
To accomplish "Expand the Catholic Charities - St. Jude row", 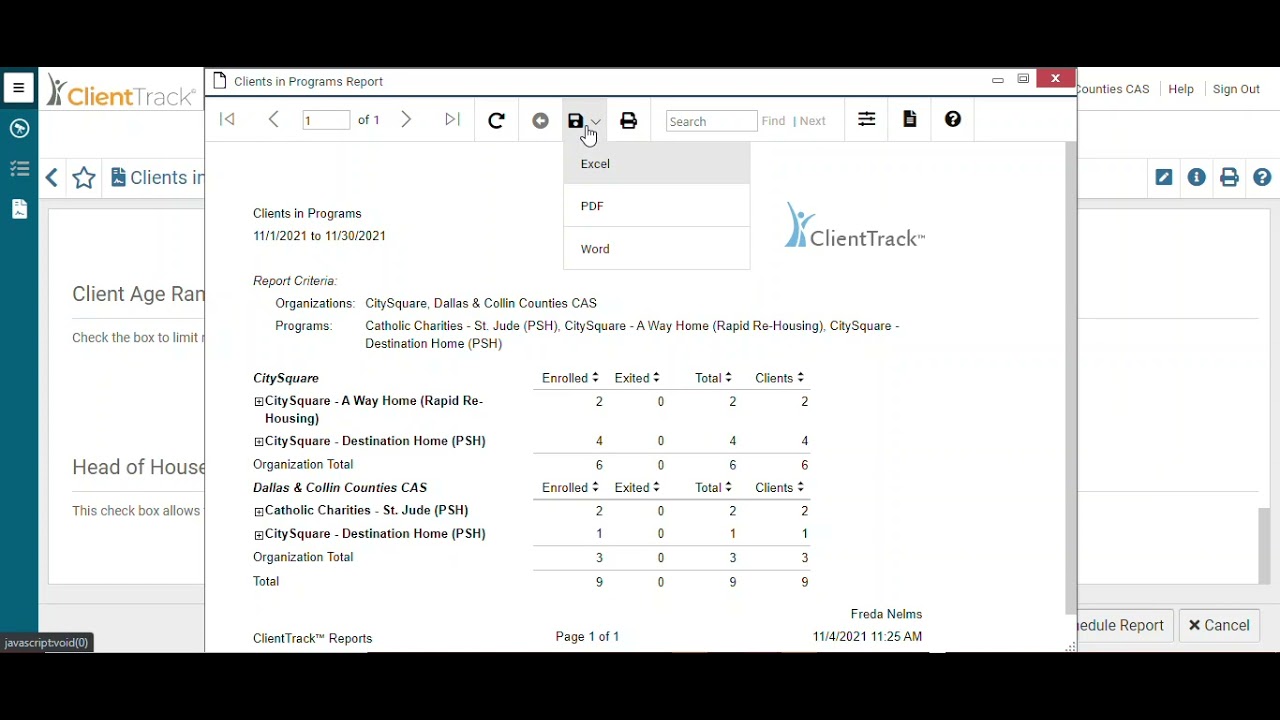I will [x=258, y=510].
